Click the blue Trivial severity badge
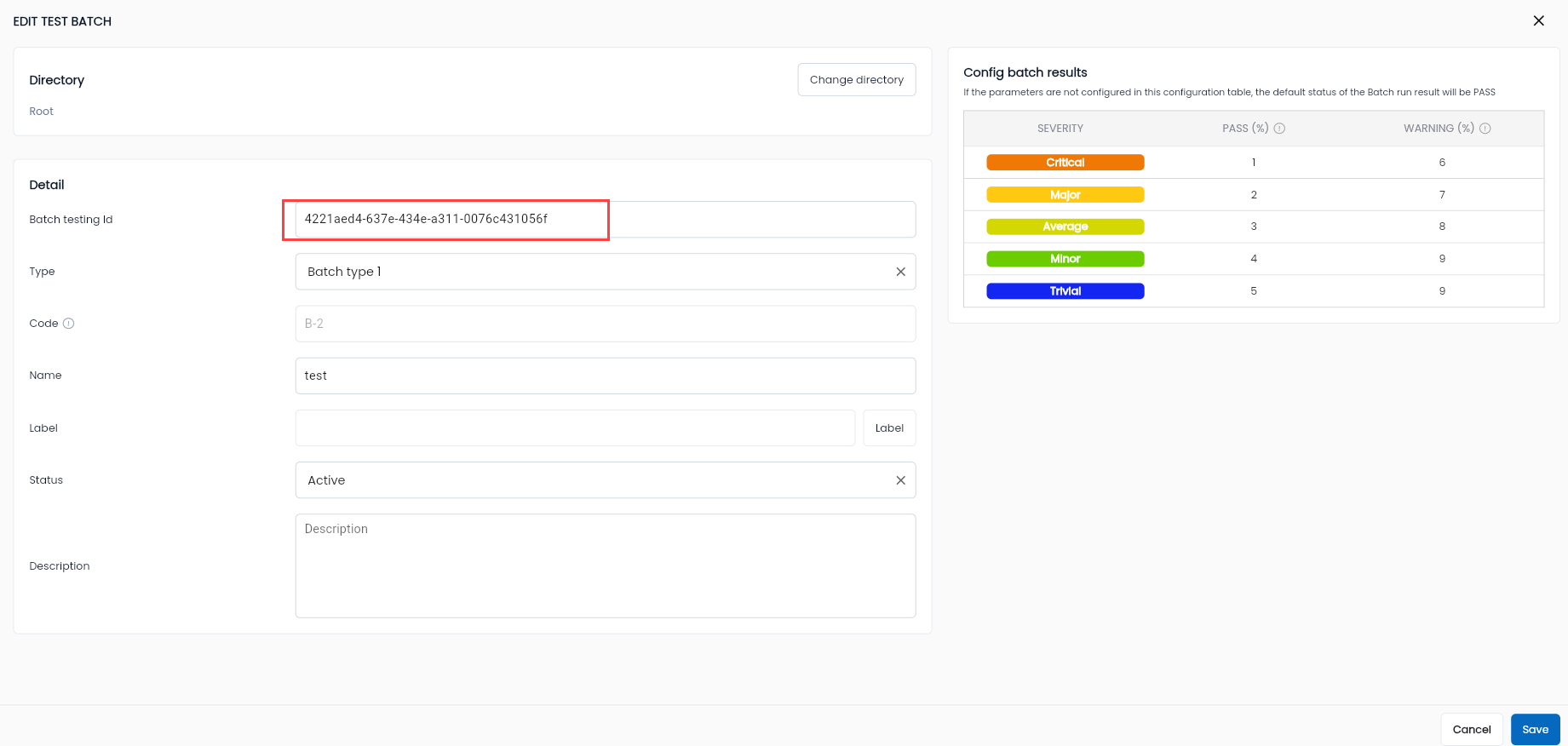The width and height of the screenshot is (1568, 746). (x=1065, y=291)
